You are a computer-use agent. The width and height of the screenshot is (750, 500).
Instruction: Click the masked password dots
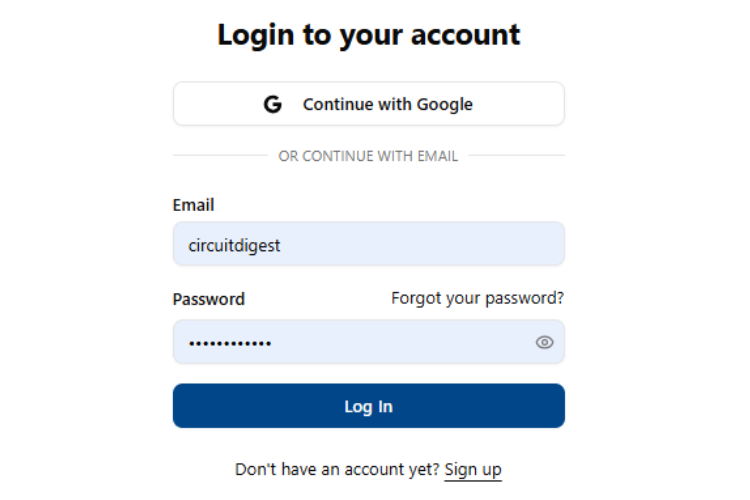pyautogui.click(x=230, y=343)
